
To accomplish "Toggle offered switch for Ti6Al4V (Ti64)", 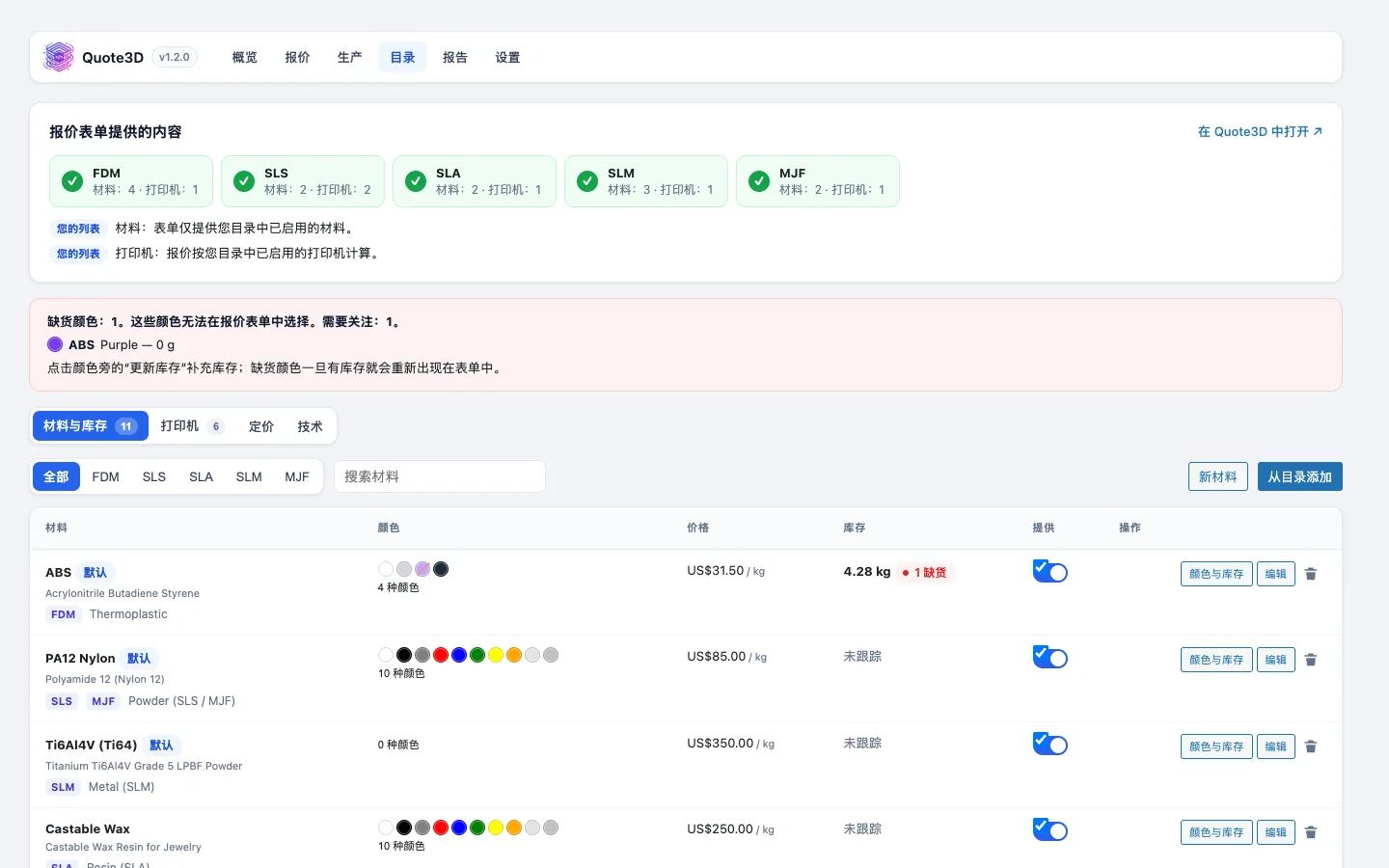I will [1050, 745].
